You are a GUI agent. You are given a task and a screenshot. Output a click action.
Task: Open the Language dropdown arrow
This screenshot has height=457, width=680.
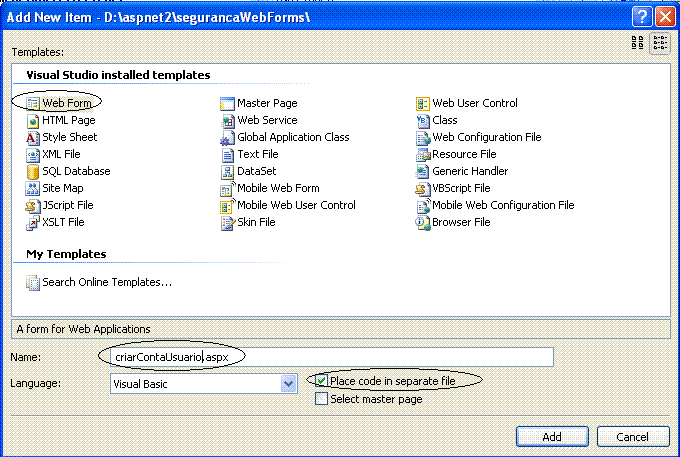click(x=288, y=384)
